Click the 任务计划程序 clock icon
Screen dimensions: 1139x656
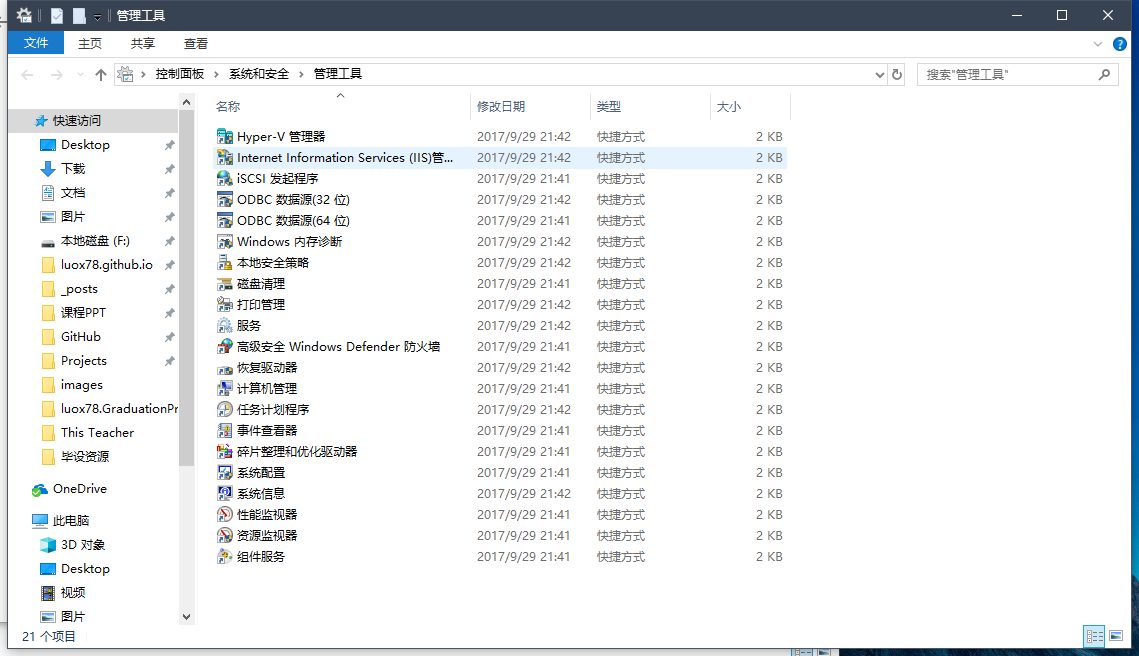point(224,410)
